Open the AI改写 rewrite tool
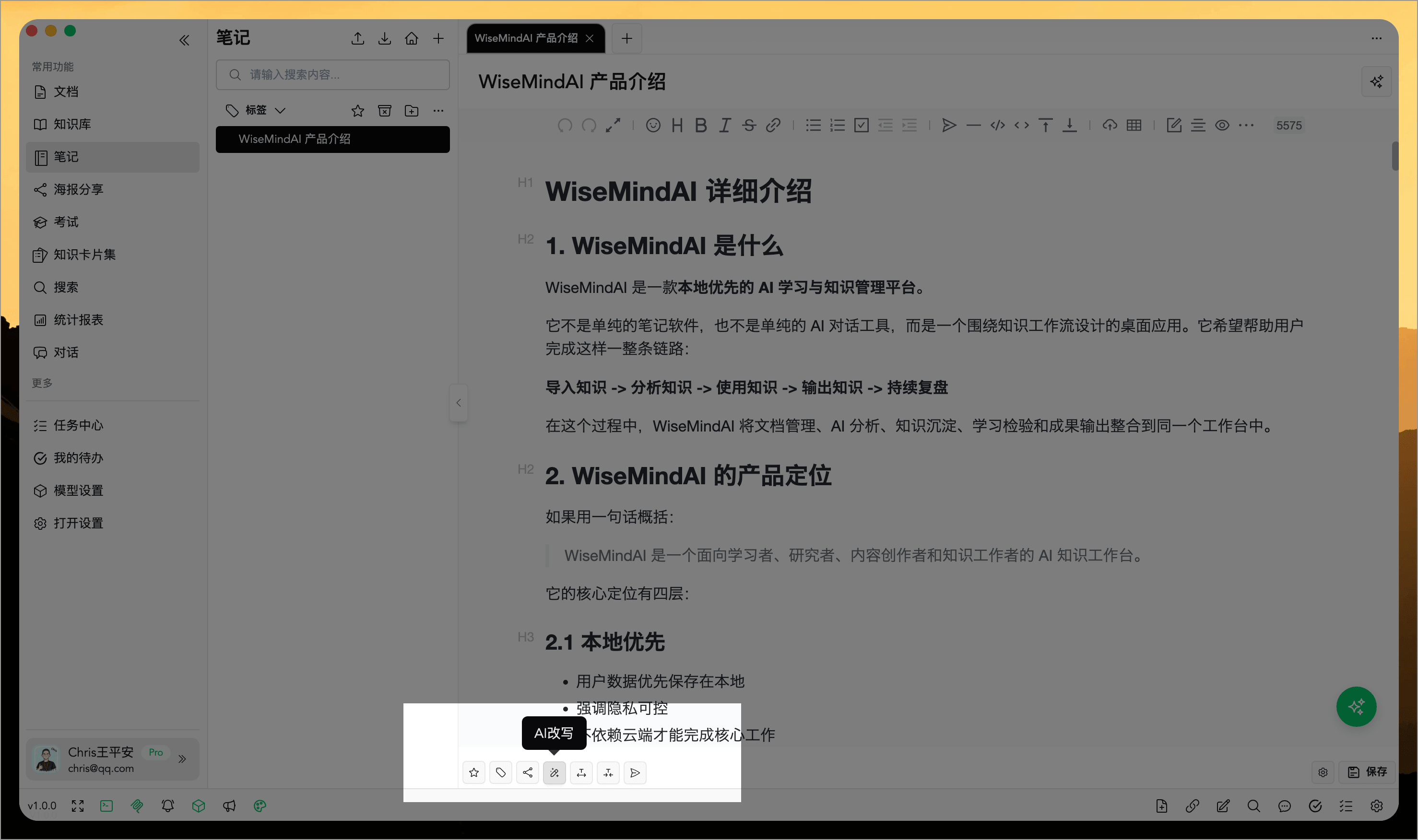The image size is (1418, 840). pyautogui.click(x=555, y=773)
